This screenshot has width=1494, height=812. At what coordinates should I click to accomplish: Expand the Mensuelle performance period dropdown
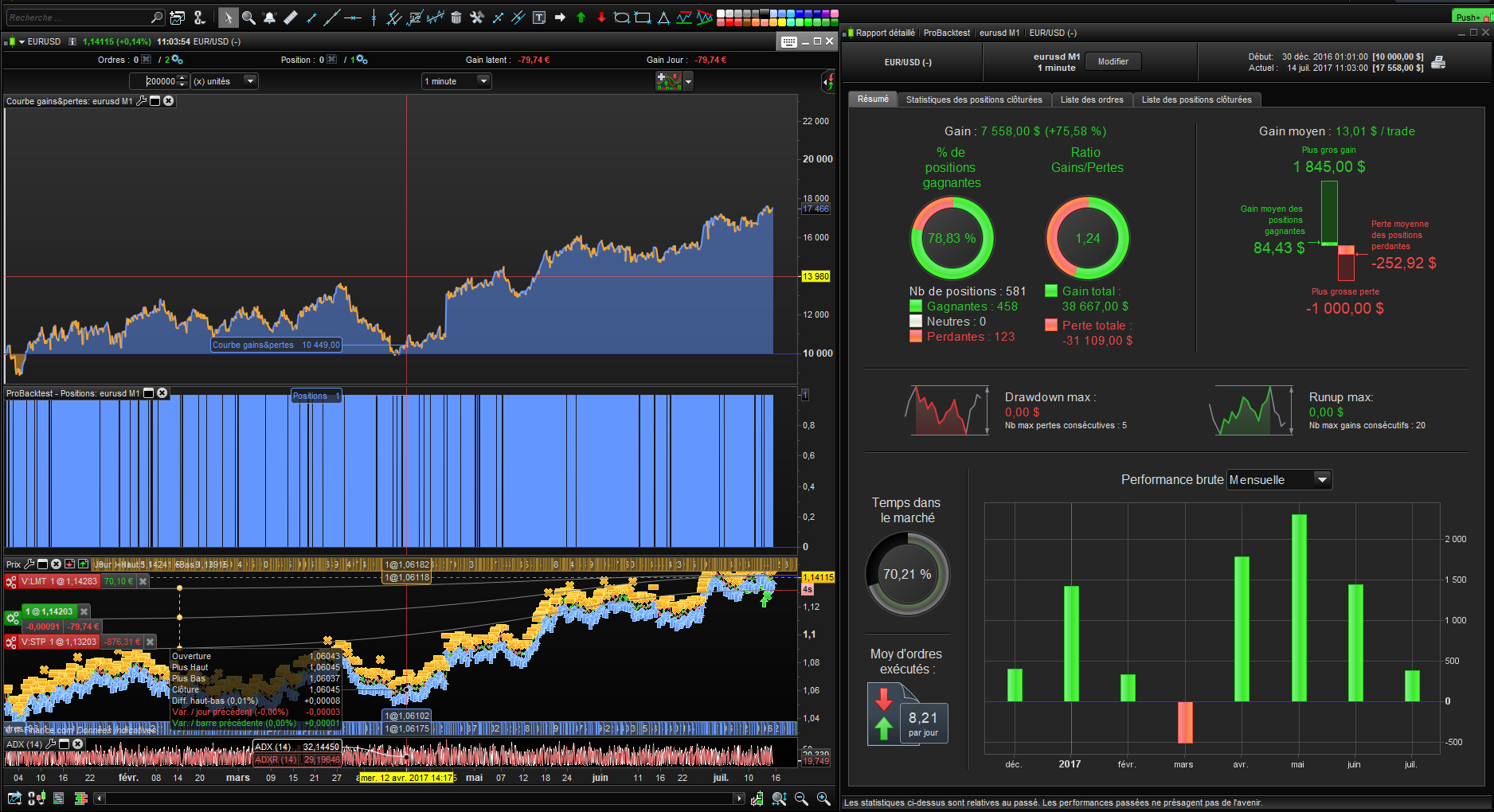tap(1279, 479)
